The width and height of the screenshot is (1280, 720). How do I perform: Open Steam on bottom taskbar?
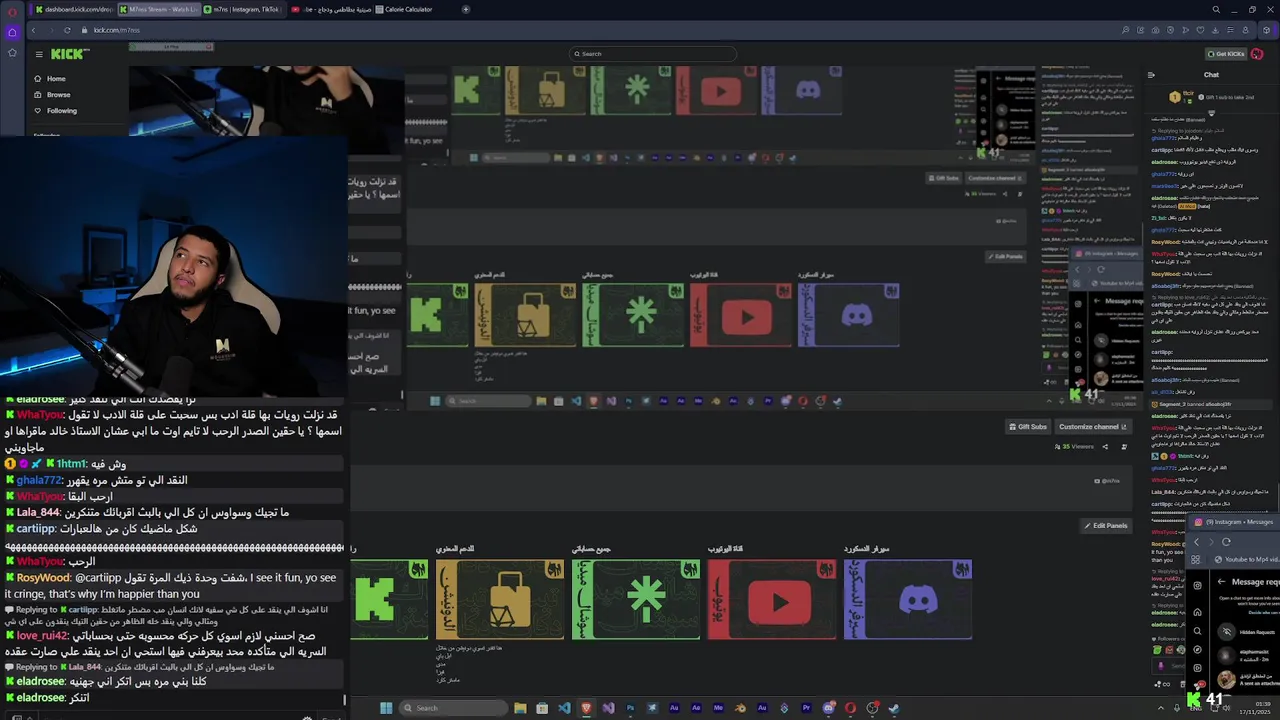pos(894,708)
